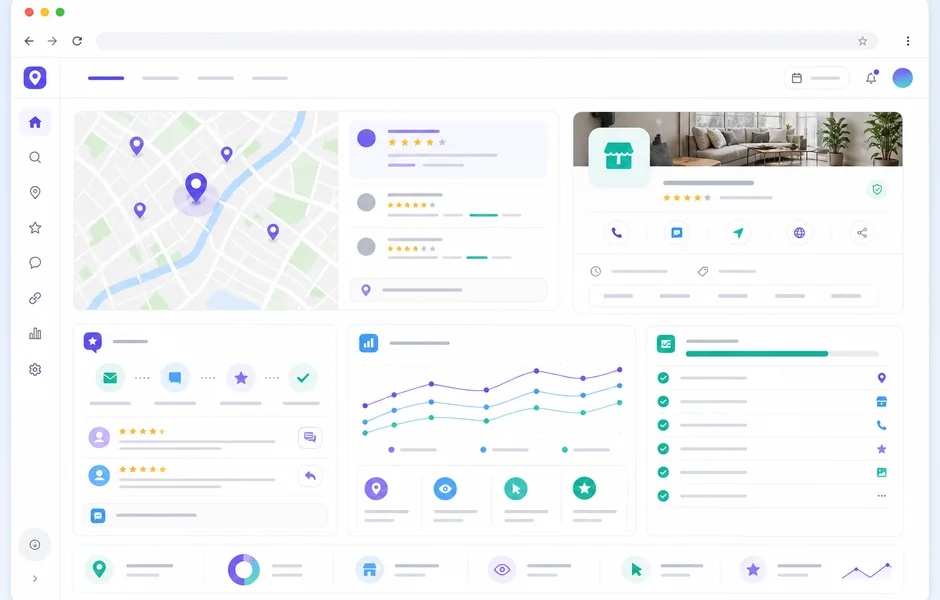Click the green directions arrow on business card
The height and width of the screenshot is (600, 940).
pos(738,233)
